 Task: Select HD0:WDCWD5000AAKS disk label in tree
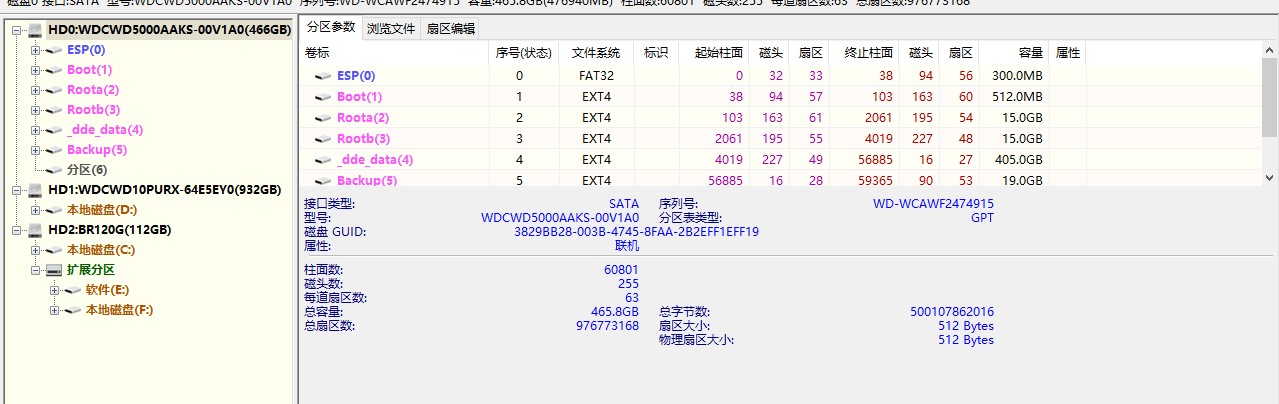click(x=169, y=30)
